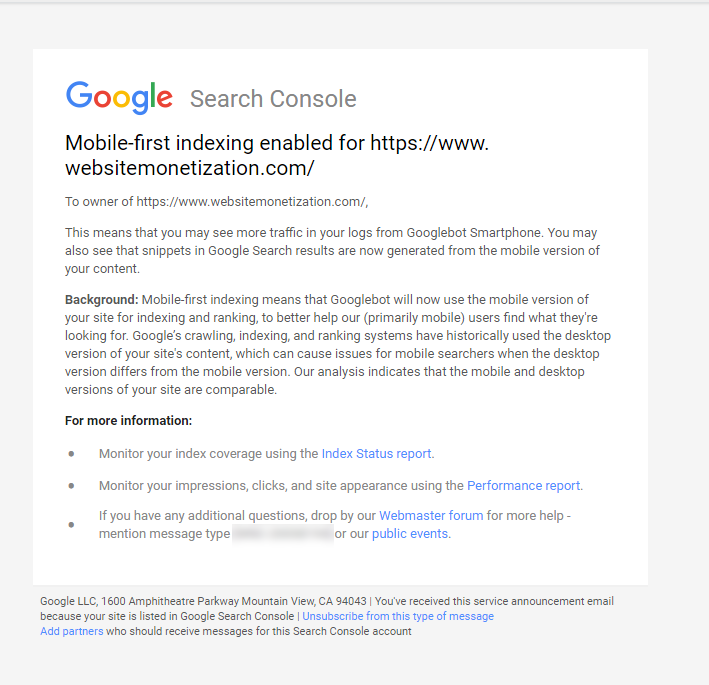Click the Background bold label
The image size is (709, 685).
(101, 299)
